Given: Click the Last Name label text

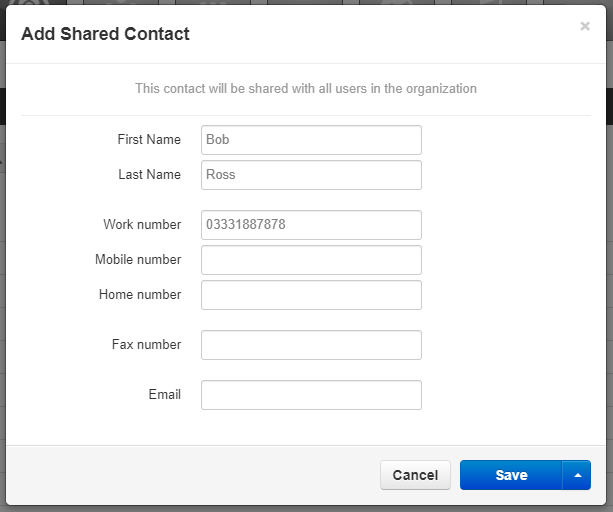Looking at the screenshot, I should point(149,174).
